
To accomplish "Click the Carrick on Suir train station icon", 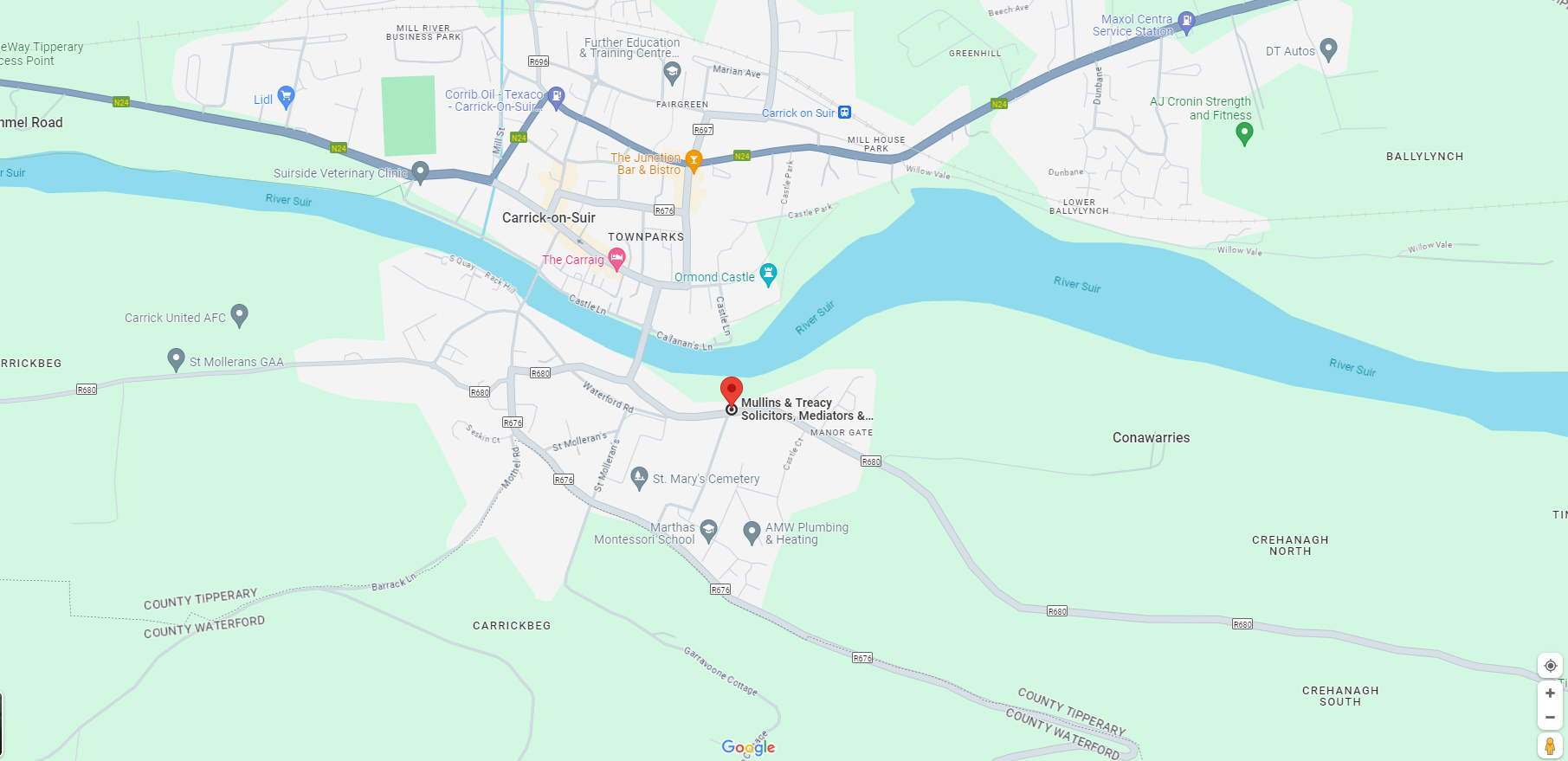I will coord(845,113).
